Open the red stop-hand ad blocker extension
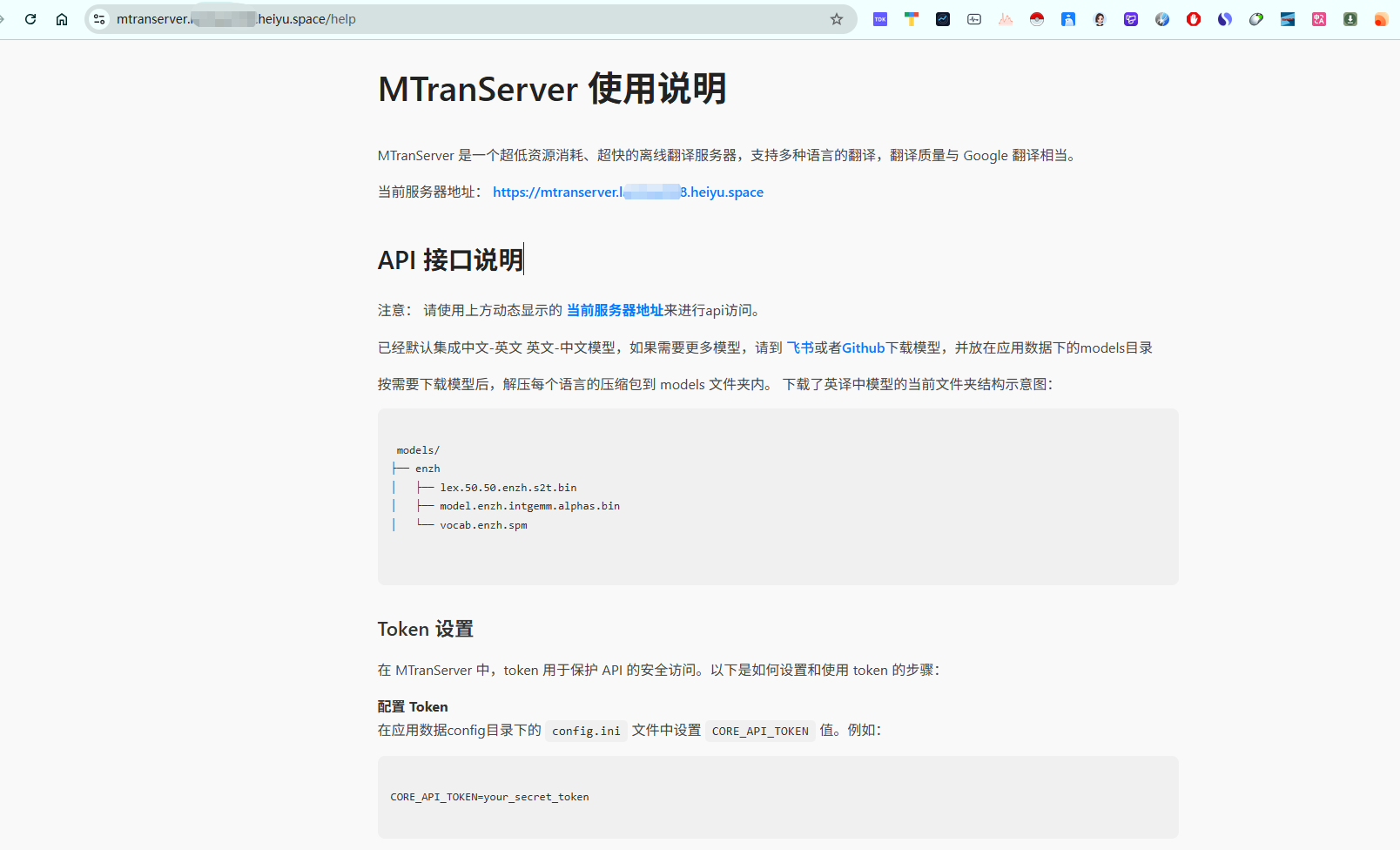Image resolution: width=1400 pixels, height=850 pixels. (x=1194, y=19)
